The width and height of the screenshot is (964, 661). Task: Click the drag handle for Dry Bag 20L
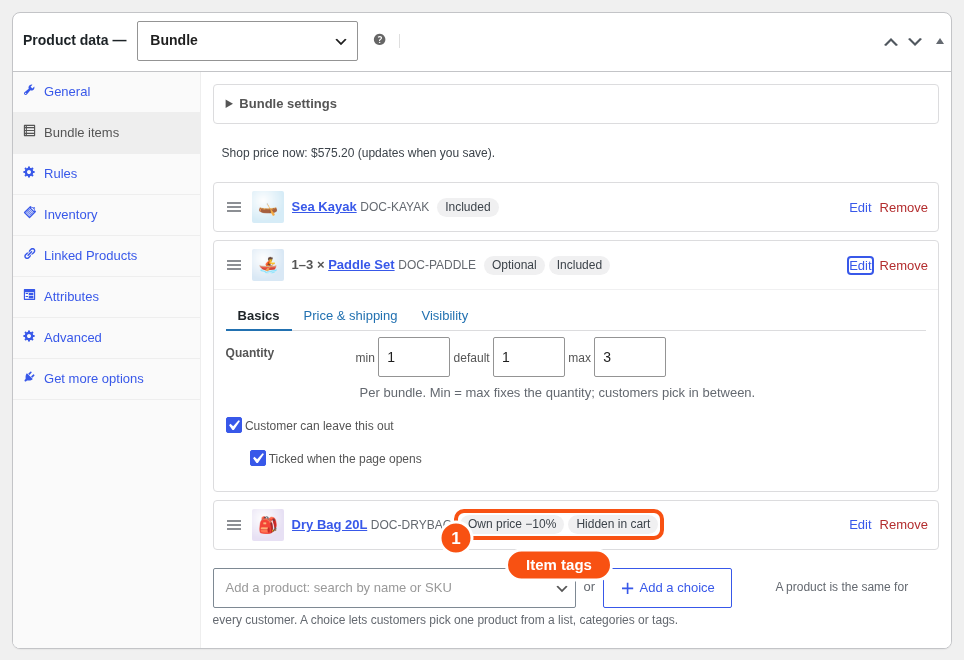coord(234,525)
